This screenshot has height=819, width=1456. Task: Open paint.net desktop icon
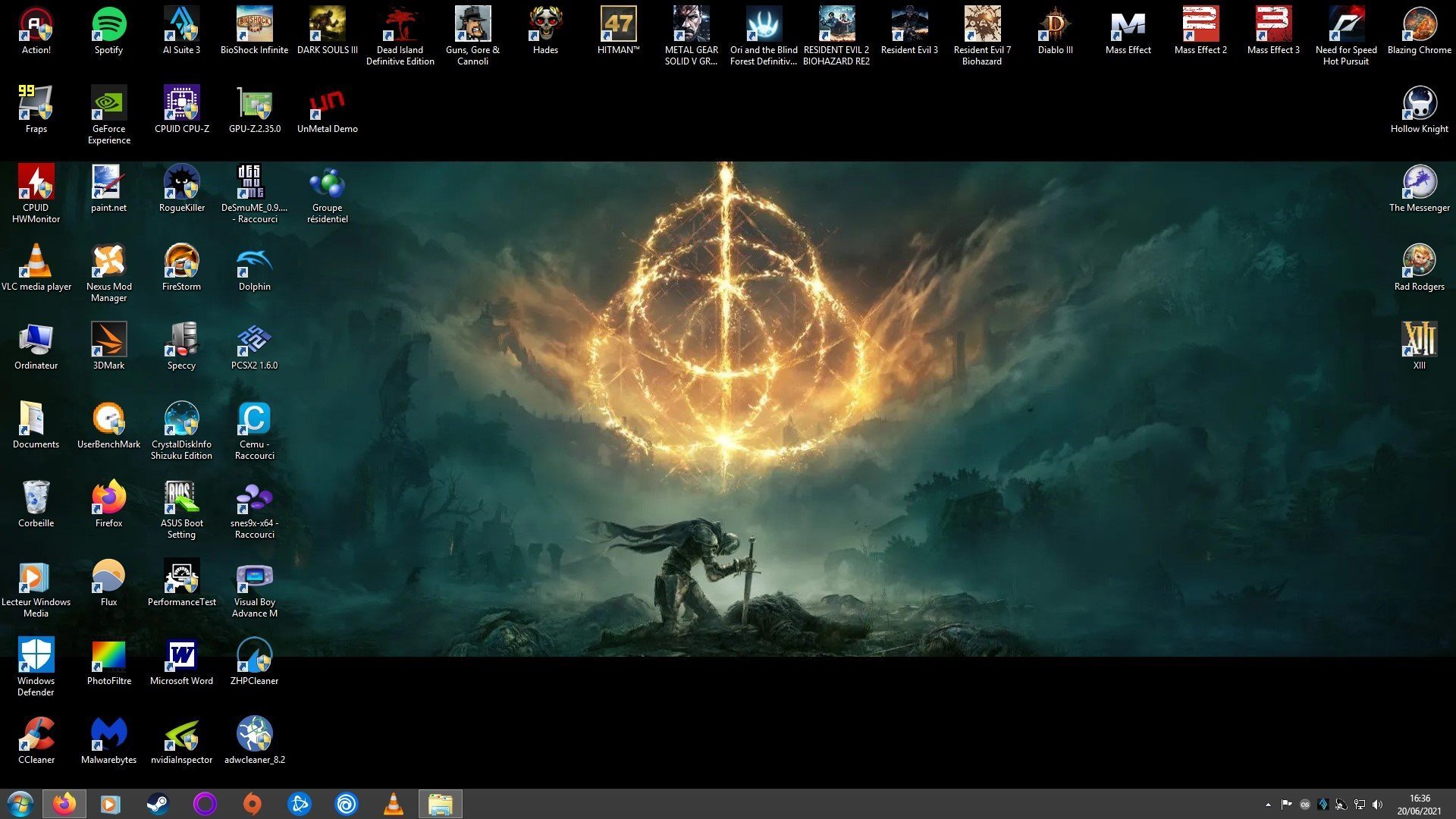pos(108,188)
